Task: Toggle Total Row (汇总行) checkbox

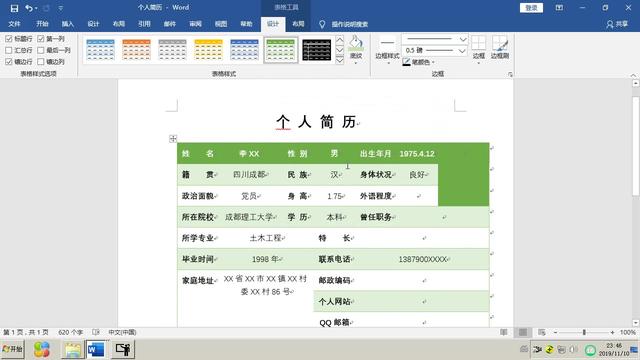Action: 9,50
